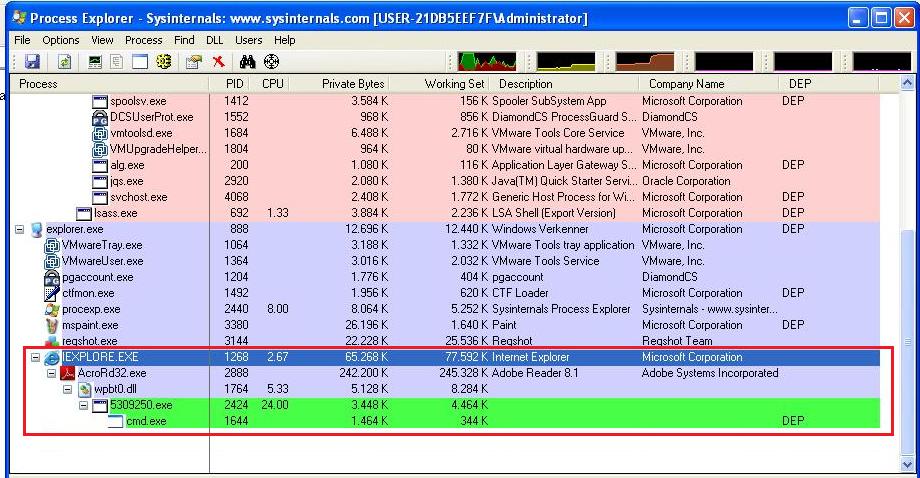
Task: Select the spoolsv.exe process row
Action: pos(445,101)
